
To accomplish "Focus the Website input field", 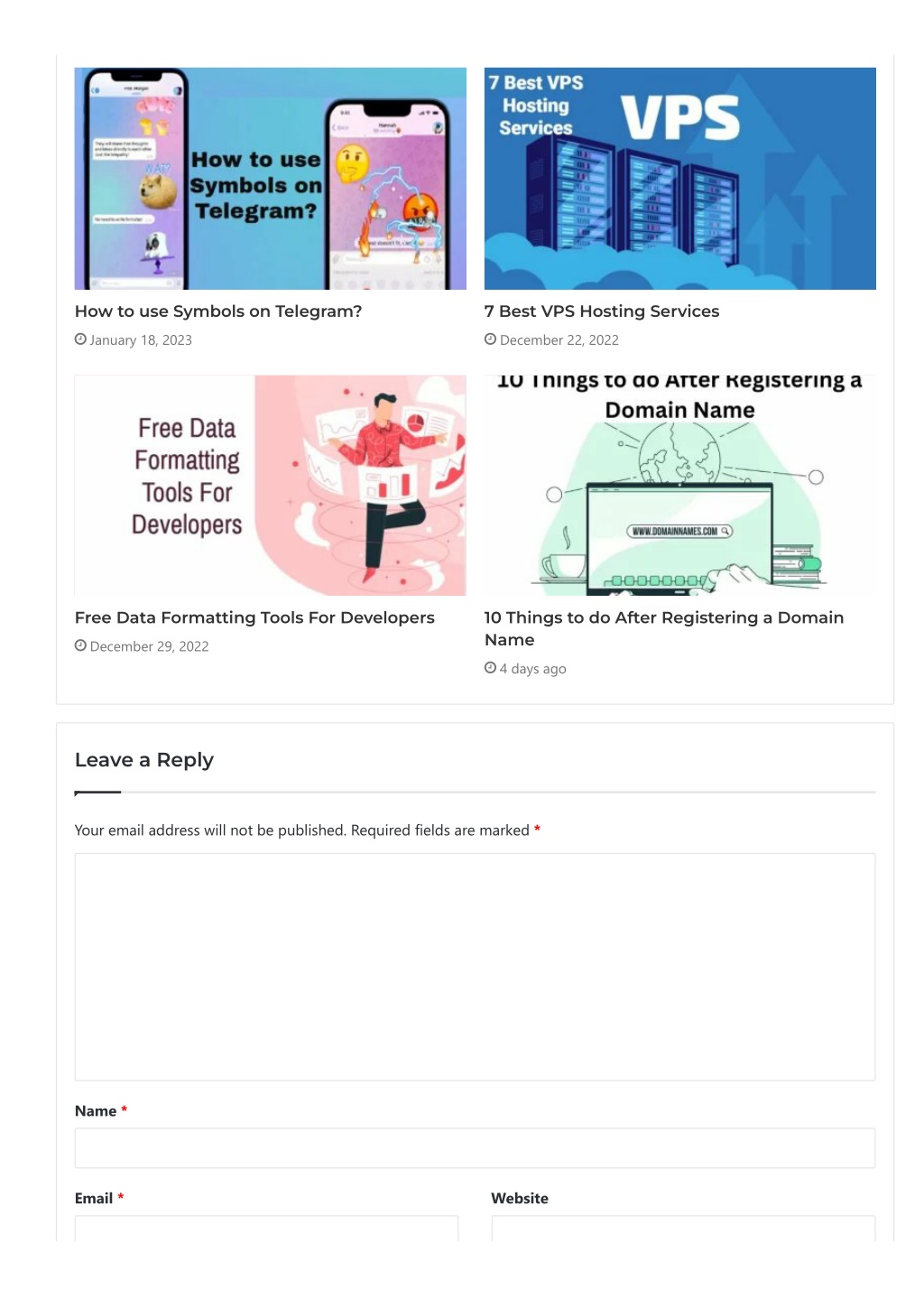I will pyautogui.click(x=683, y=1229).
